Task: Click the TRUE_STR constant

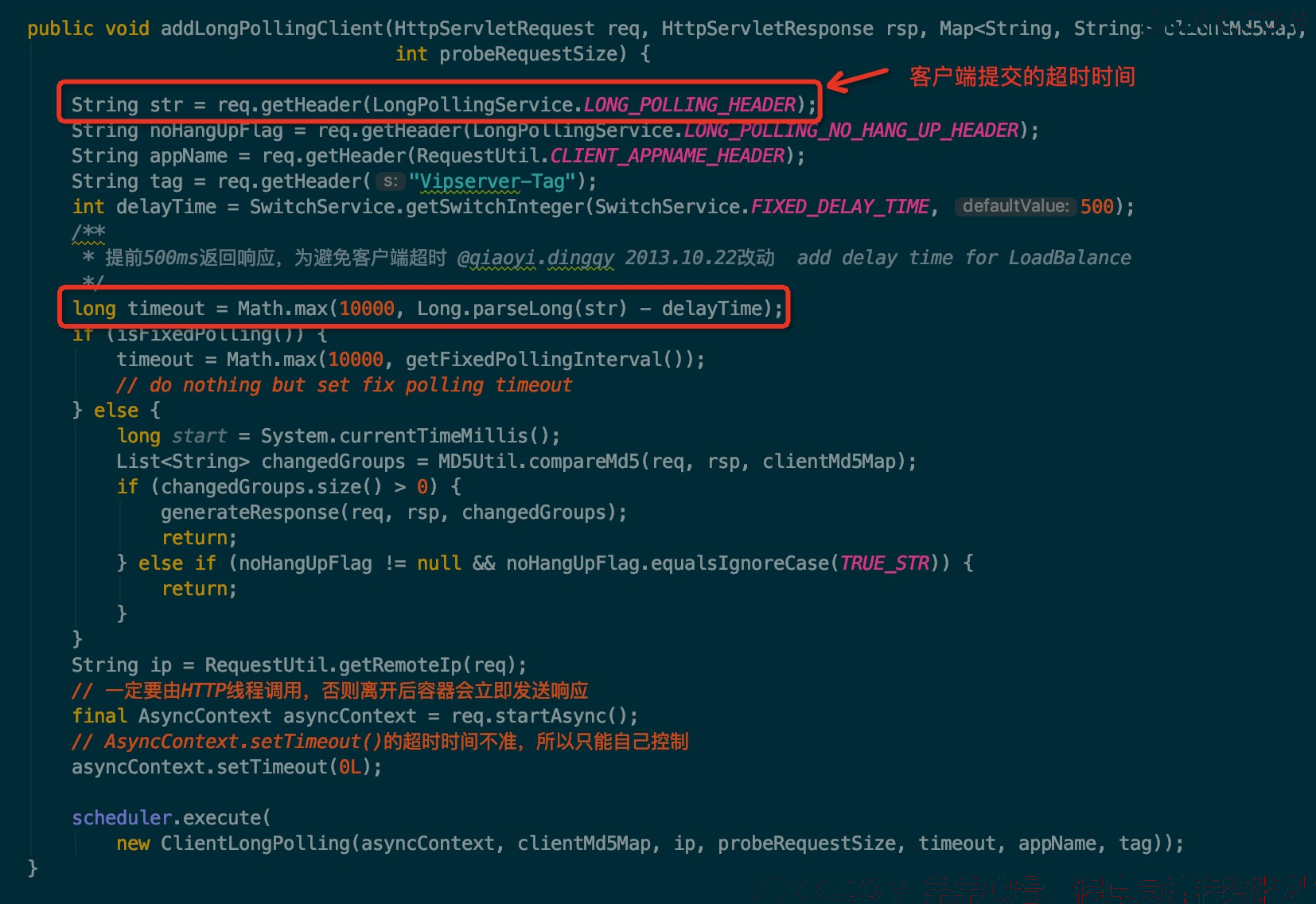Action: pyautogui.click(x=884, y=563)
